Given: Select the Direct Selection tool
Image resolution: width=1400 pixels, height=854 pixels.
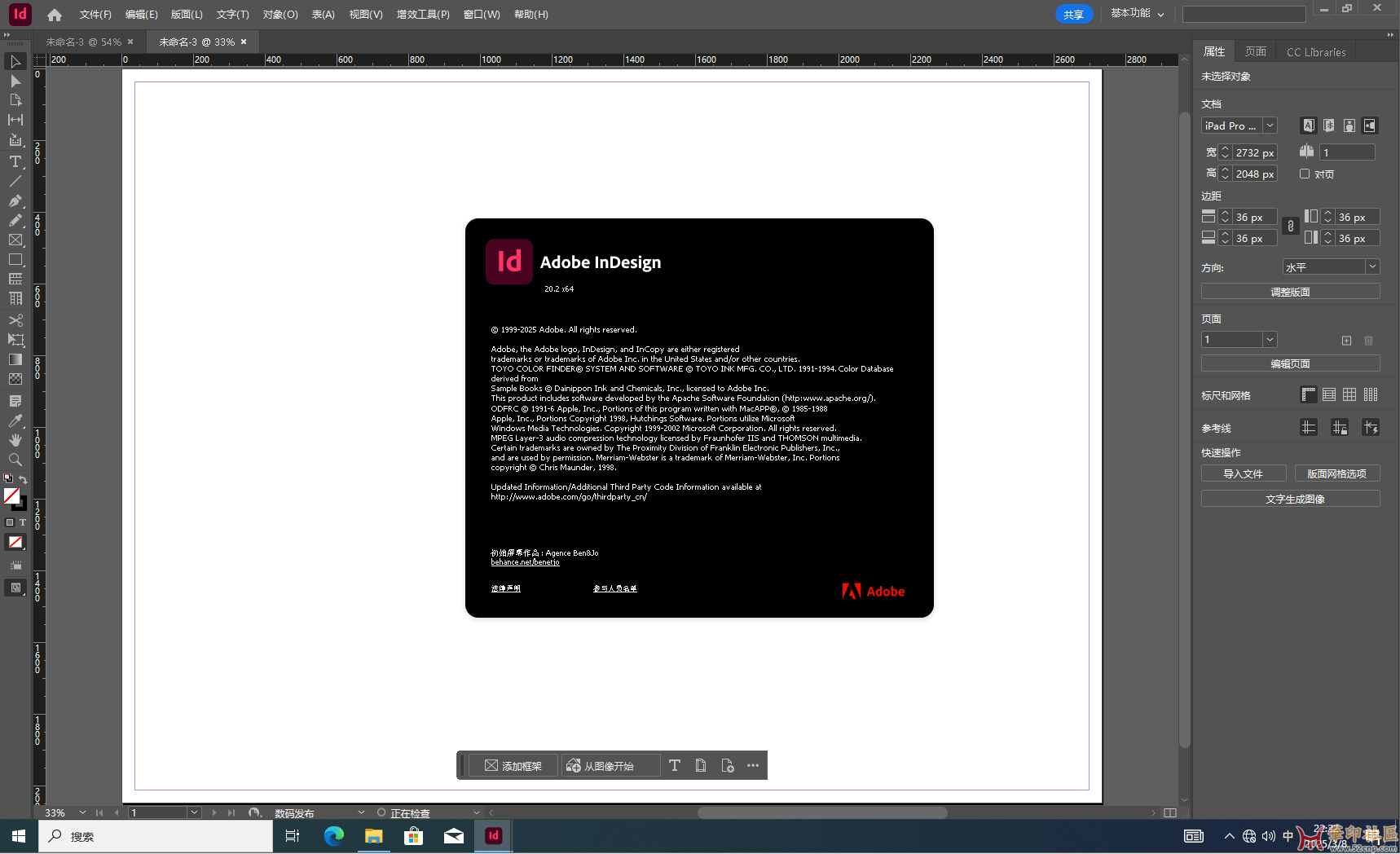Looking at the screenshot, I should tap(15, 81).
